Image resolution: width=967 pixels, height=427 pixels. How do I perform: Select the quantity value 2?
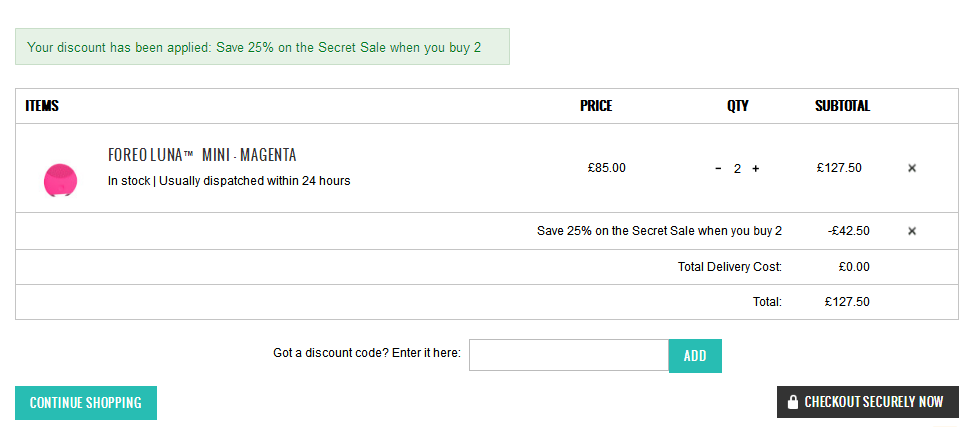737,168
